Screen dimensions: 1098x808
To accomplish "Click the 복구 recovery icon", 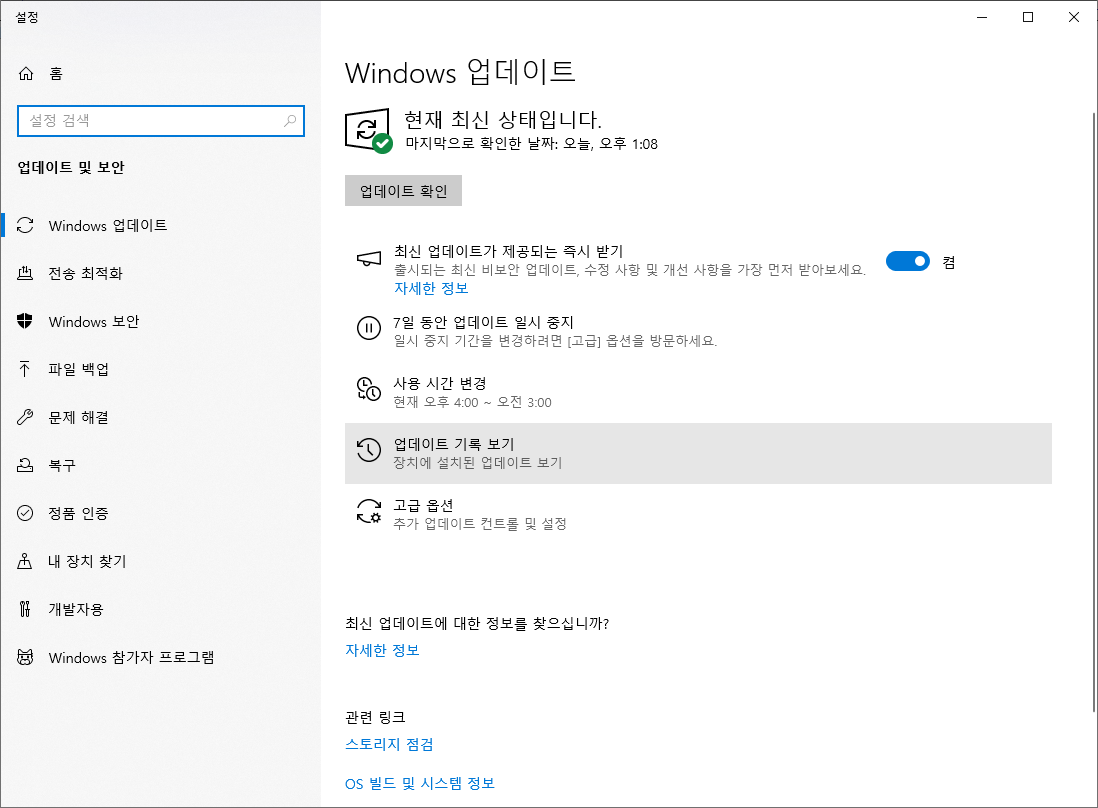I will click(x=25, y=465).
